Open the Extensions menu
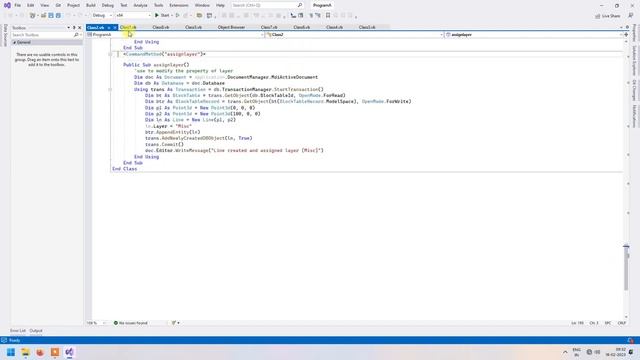The height and width of the screenshot is (360, 640). [179, 5]
